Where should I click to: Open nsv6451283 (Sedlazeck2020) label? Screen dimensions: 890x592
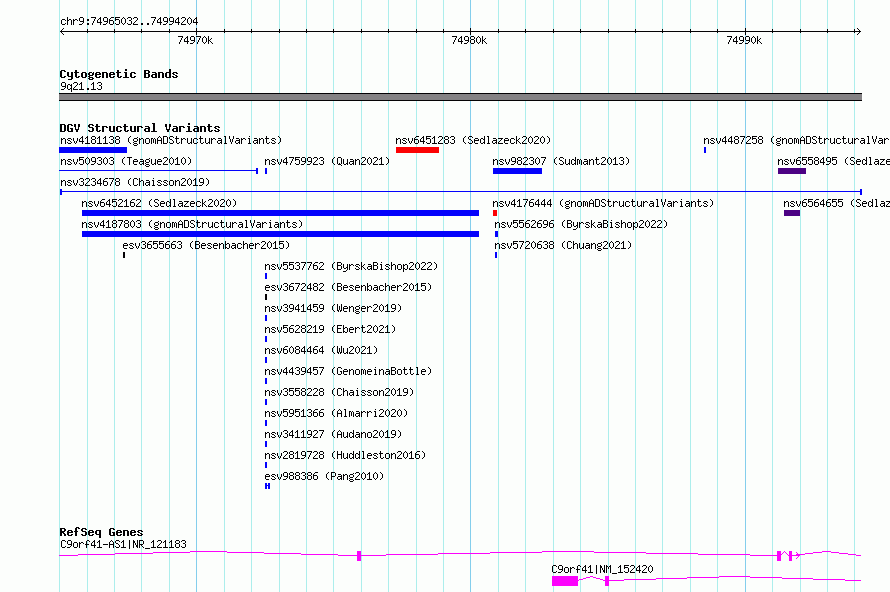tap(473, 140)
